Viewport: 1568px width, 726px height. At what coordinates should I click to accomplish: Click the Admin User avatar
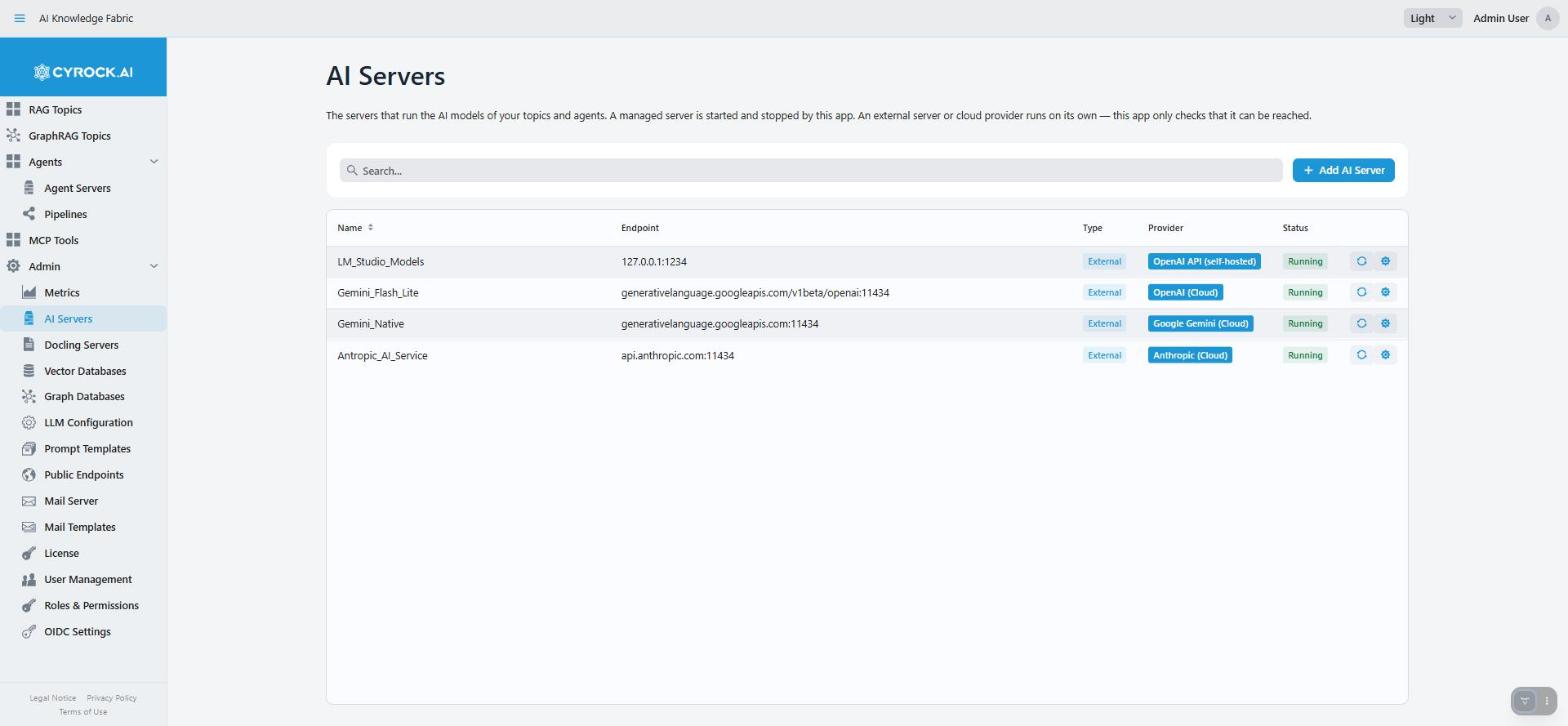1547,18
